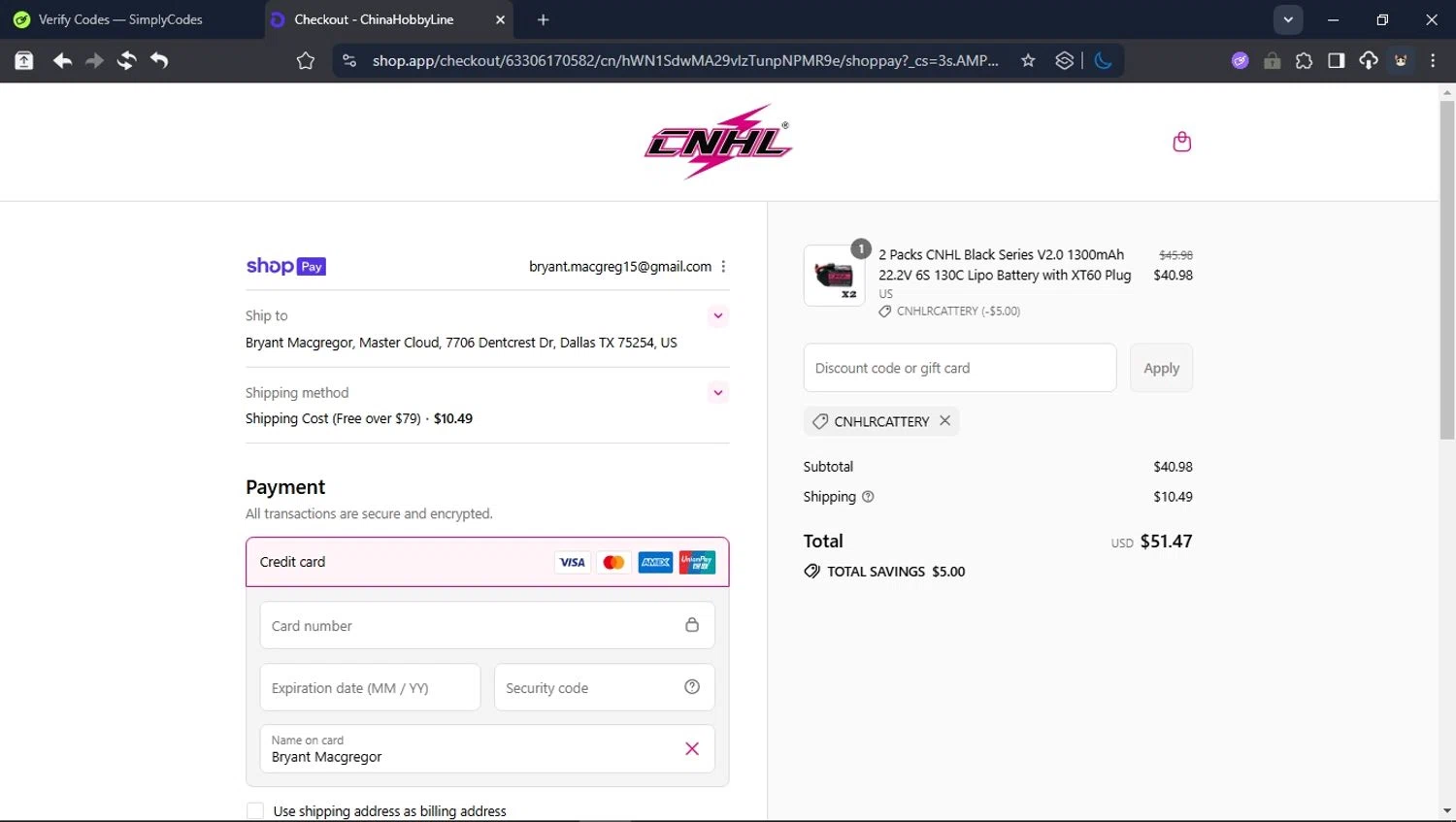Open account options next to the email
Screen dimensions: 1456x822
click(723, 267)
